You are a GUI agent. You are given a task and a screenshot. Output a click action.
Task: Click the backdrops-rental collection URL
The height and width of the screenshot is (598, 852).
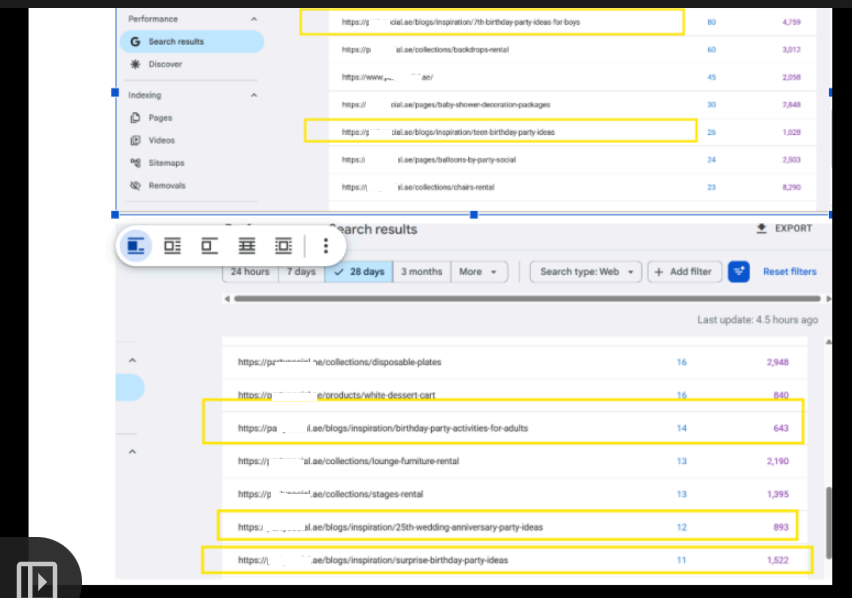(425, 50)
